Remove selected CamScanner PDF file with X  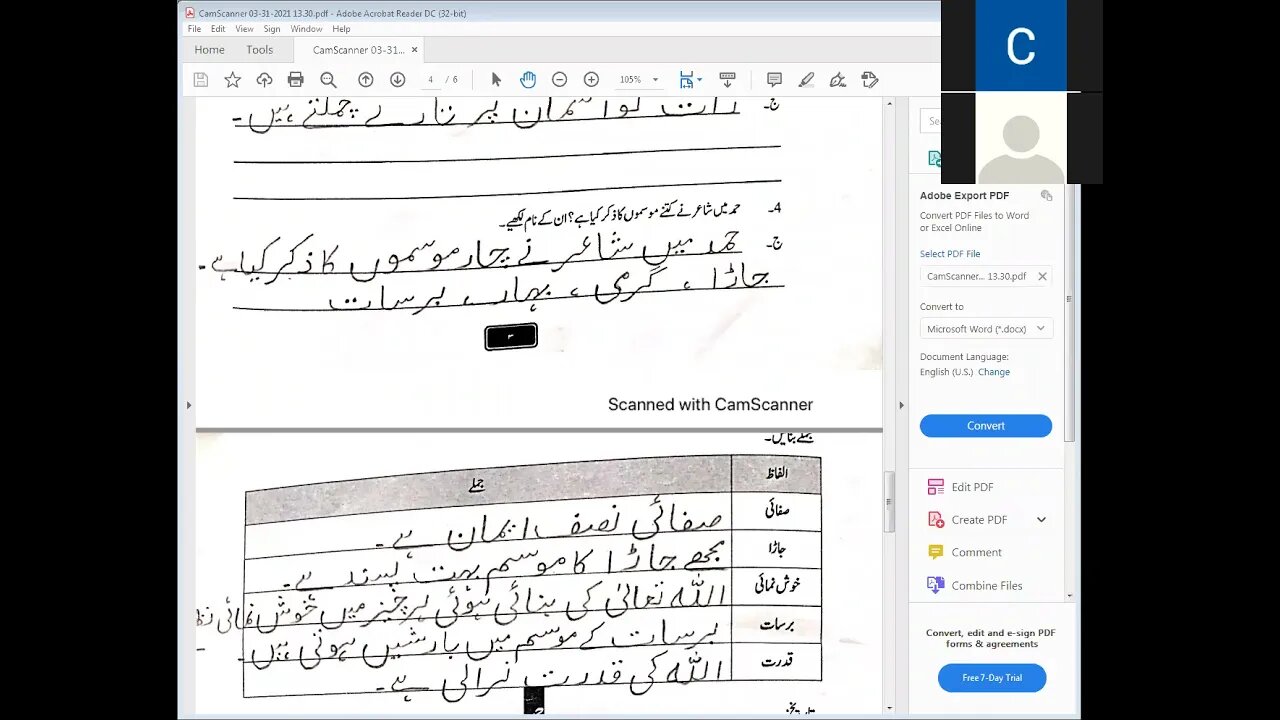[1042, 277]
